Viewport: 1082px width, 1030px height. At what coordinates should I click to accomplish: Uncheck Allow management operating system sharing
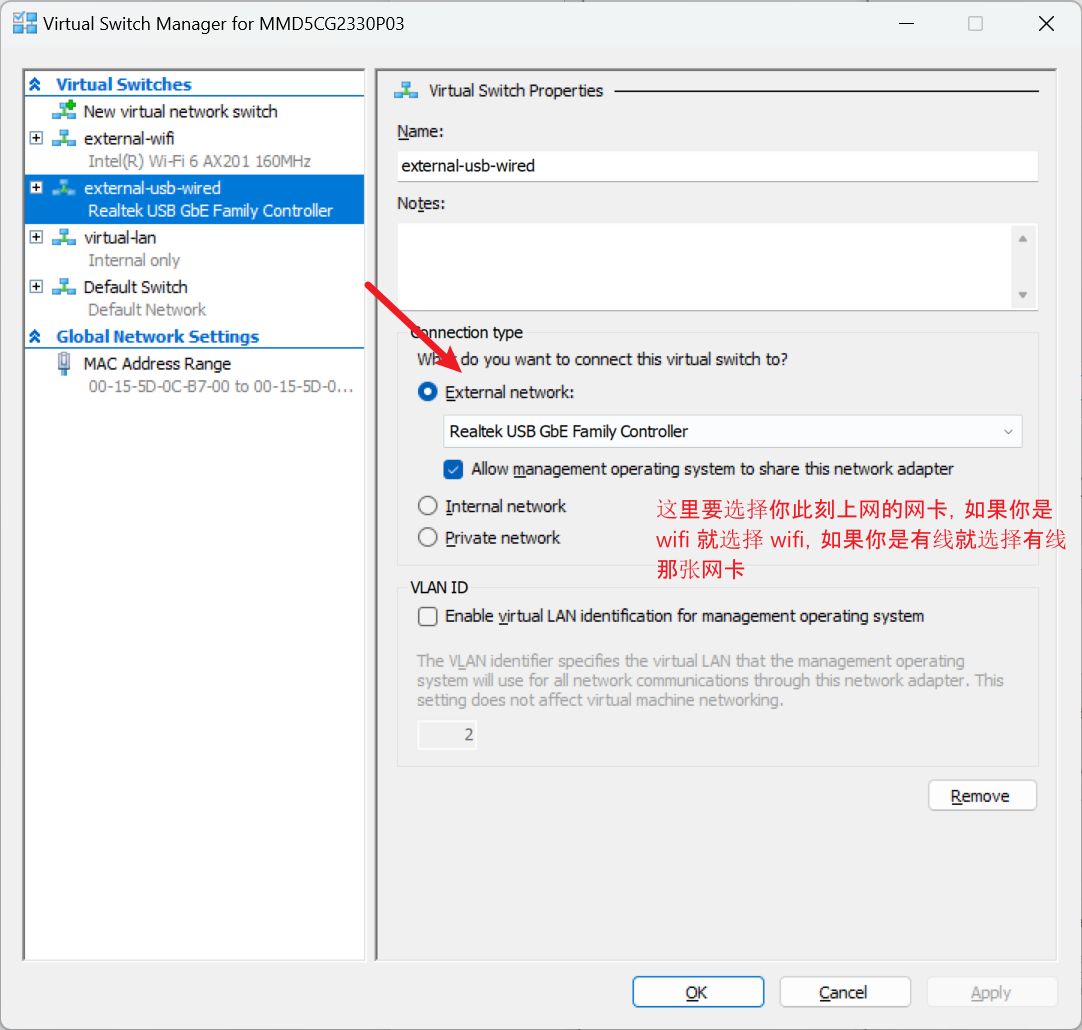coord(454,469)
